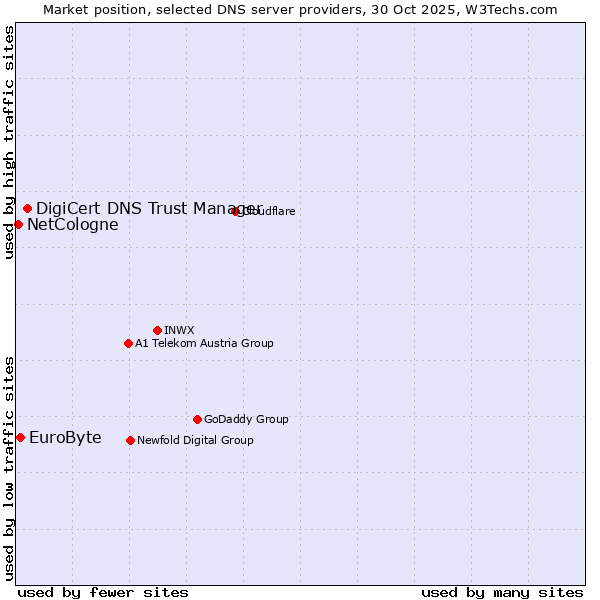Click the 'used by high traffic sites' axis label
Image resolution: width=600 pixels, height=600 pixels.
(x=9, y=142)
